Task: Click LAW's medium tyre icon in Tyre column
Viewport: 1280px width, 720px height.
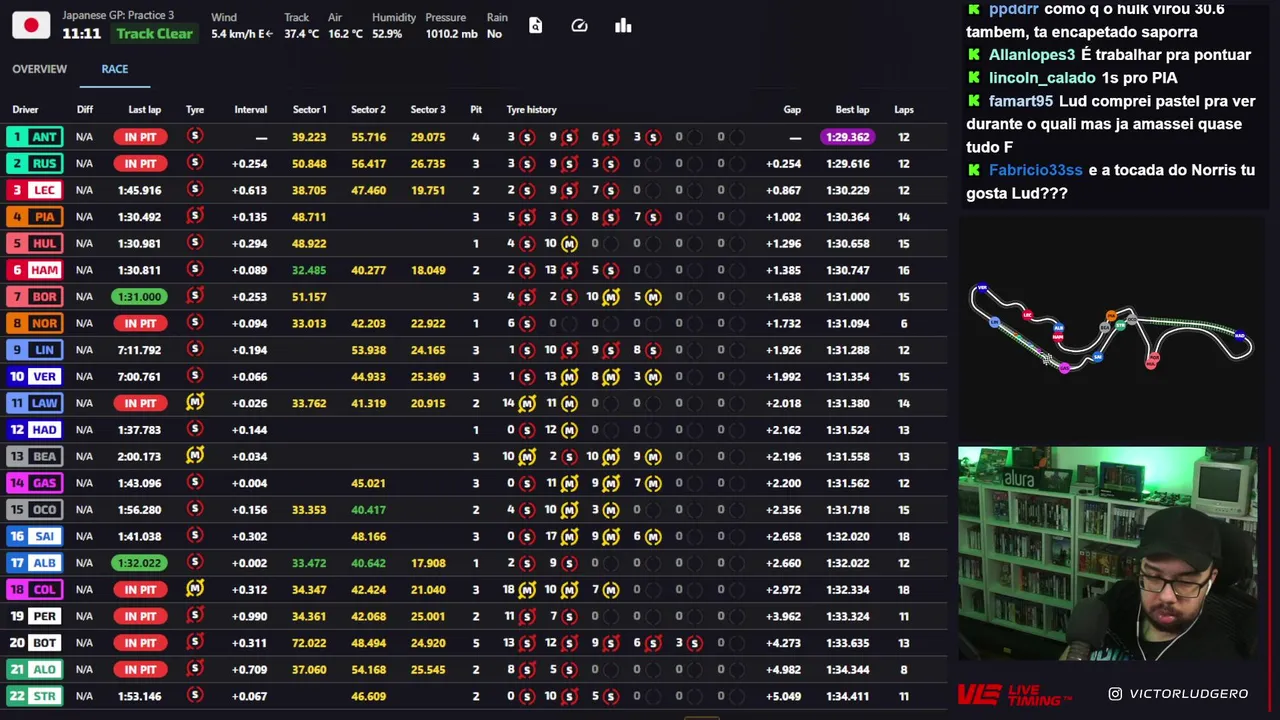Action: click(195, 402)
